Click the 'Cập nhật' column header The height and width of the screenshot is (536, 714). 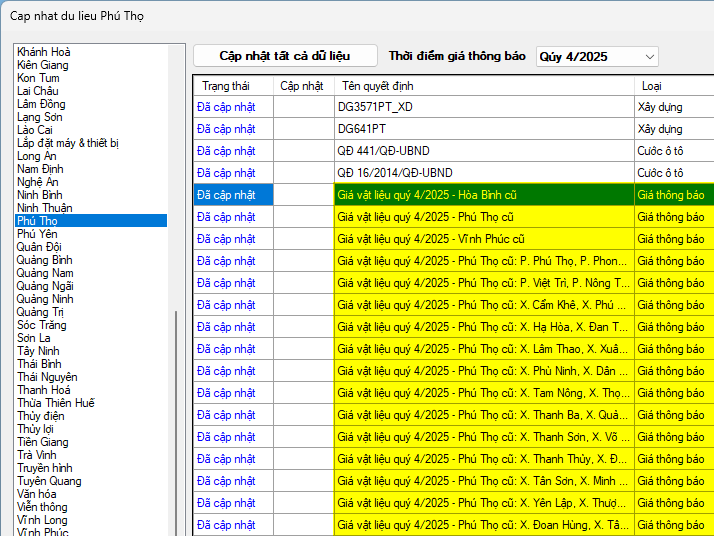pos(301,86)
